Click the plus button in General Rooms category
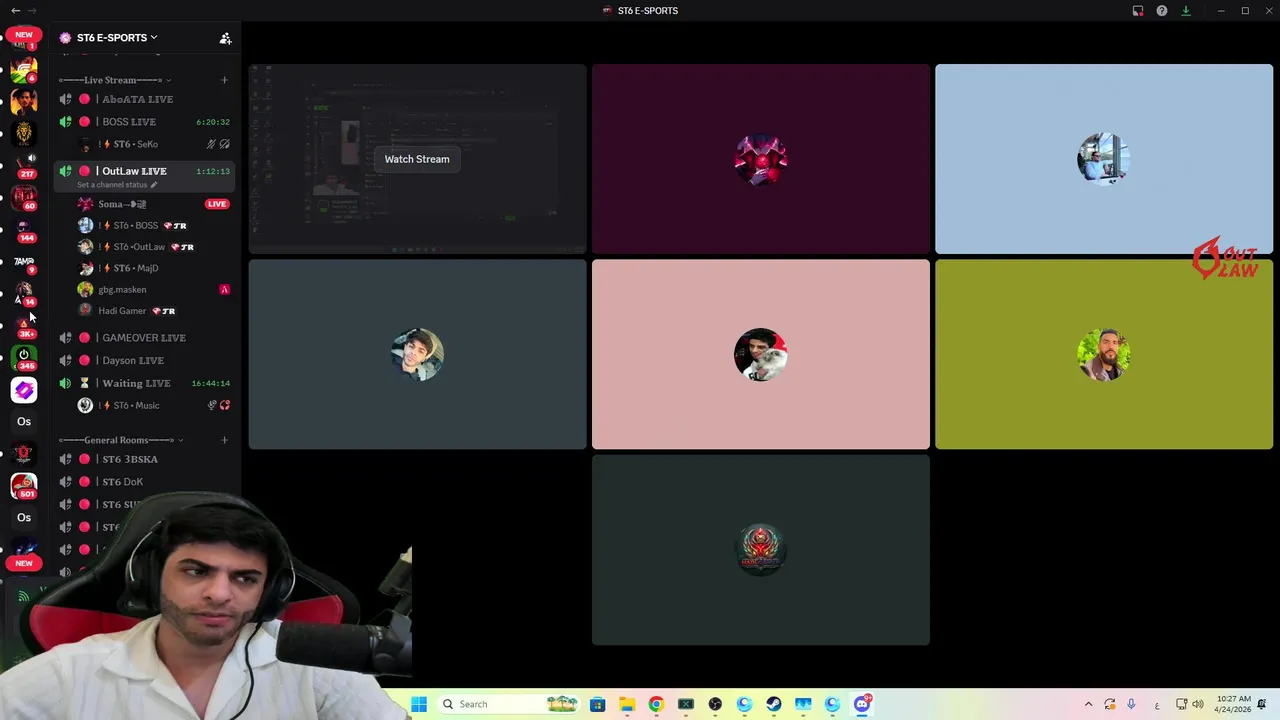The height and width of the screenshot is (720, 1280). tap(224, 440)
